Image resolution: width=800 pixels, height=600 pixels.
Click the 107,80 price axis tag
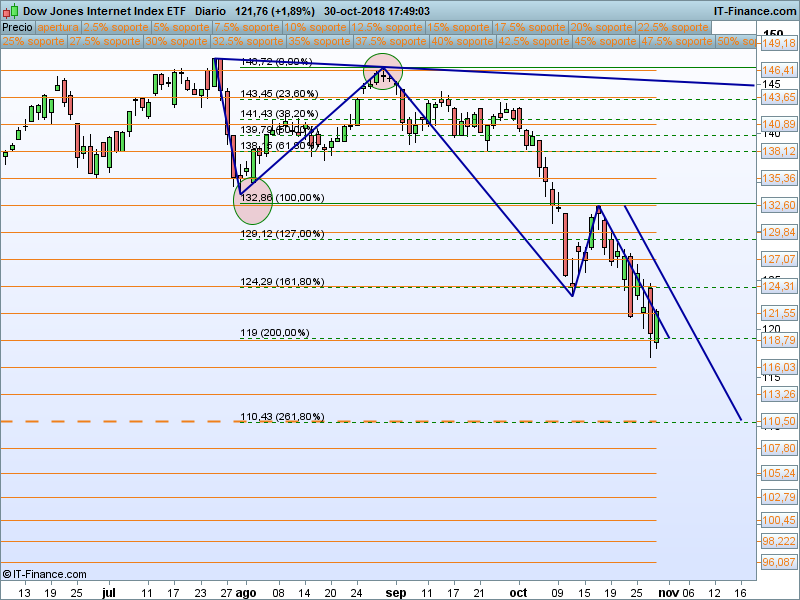(779, 448)
